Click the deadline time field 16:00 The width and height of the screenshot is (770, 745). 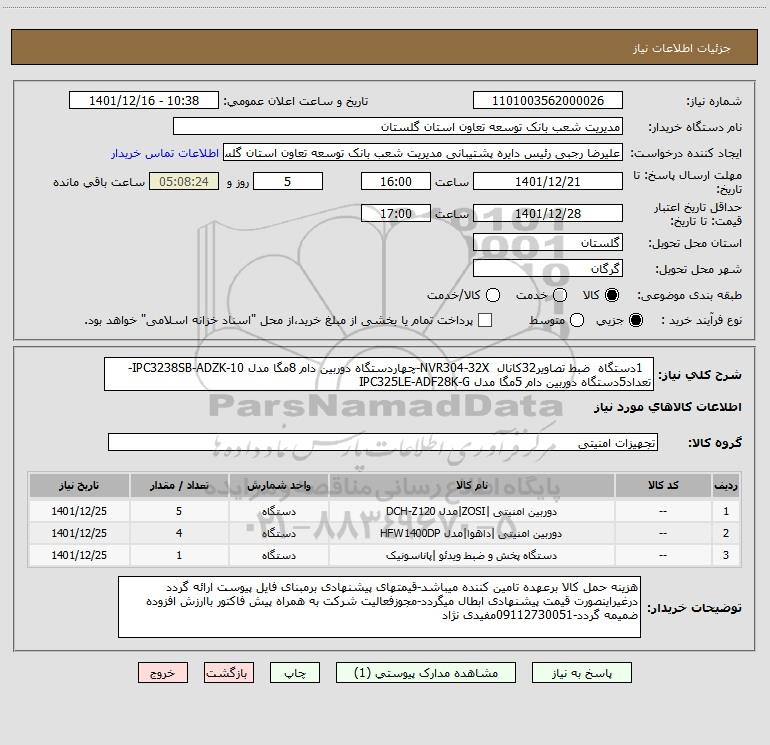(396, 181)
